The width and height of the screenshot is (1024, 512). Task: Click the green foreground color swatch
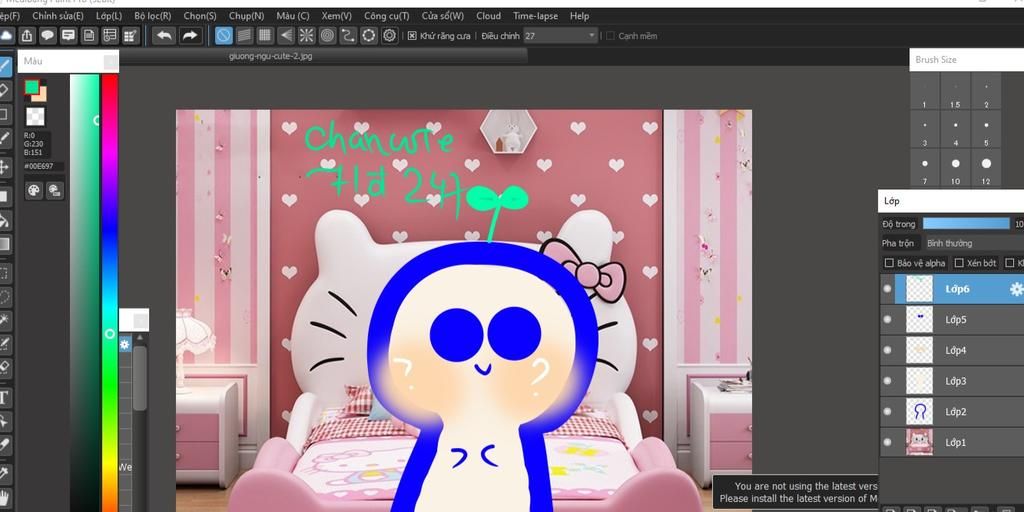coord(31,87)
